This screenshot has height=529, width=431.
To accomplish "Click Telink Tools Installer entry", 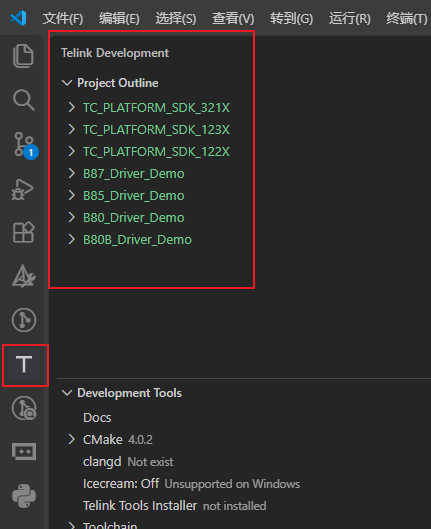I will [140, 505].
